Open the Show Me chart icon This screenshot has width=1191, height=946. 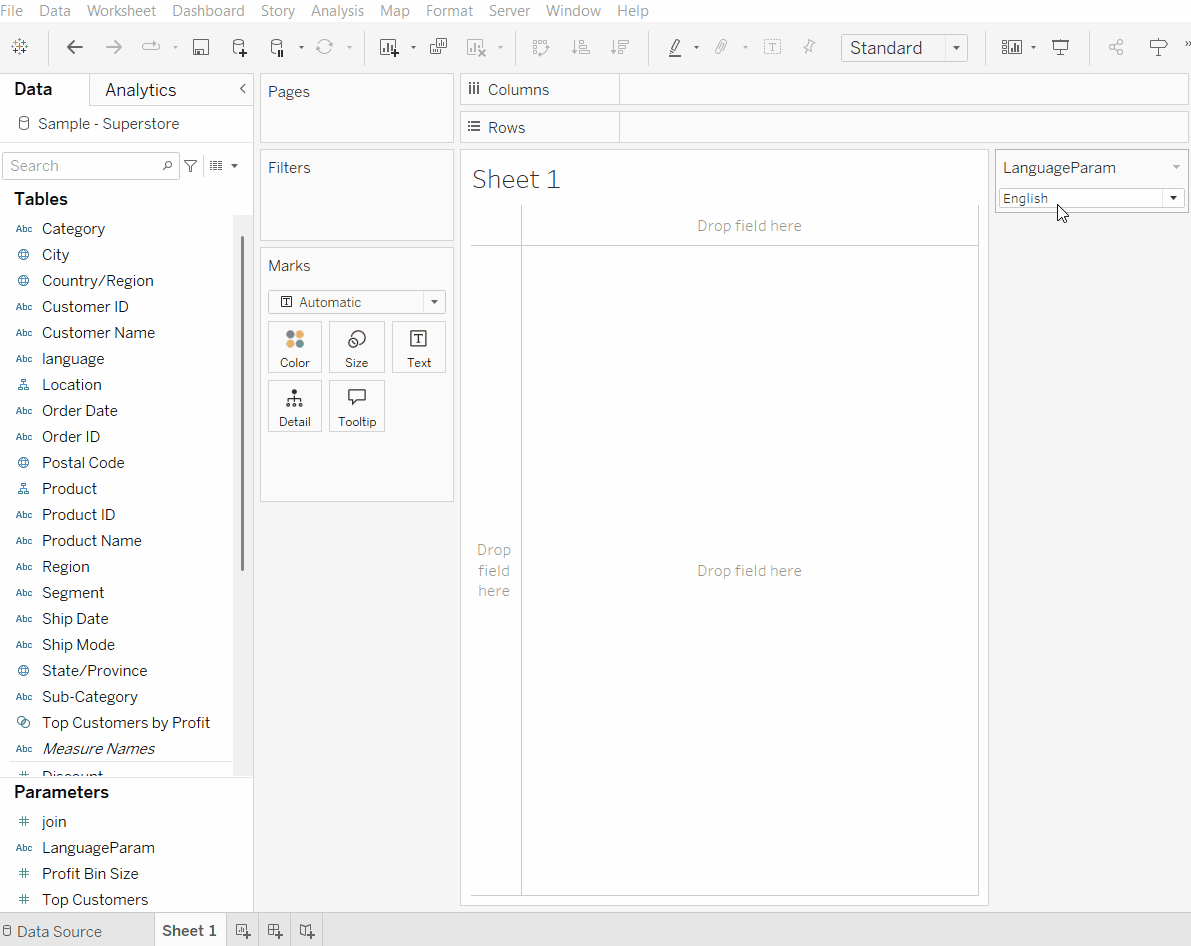[x=1012, y=47]
